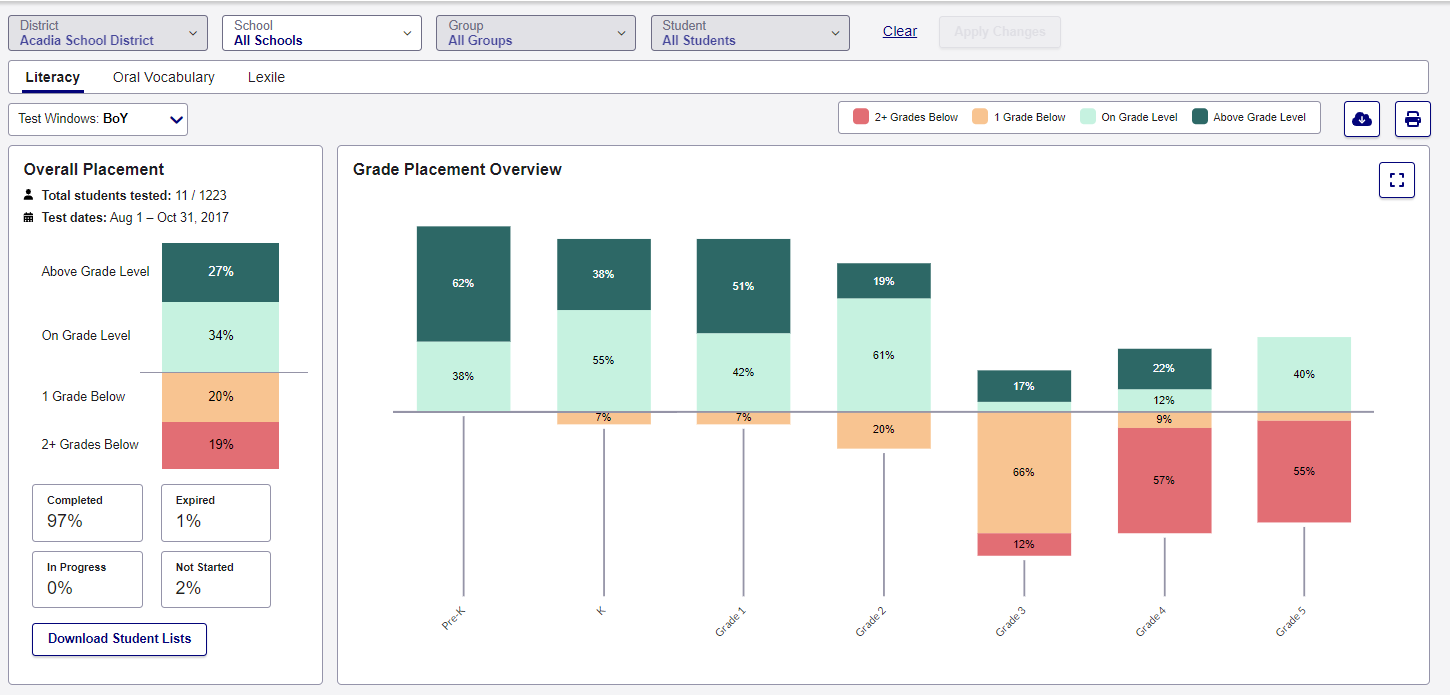Open the Test Windows BoY dropdown

coord(97,118)
